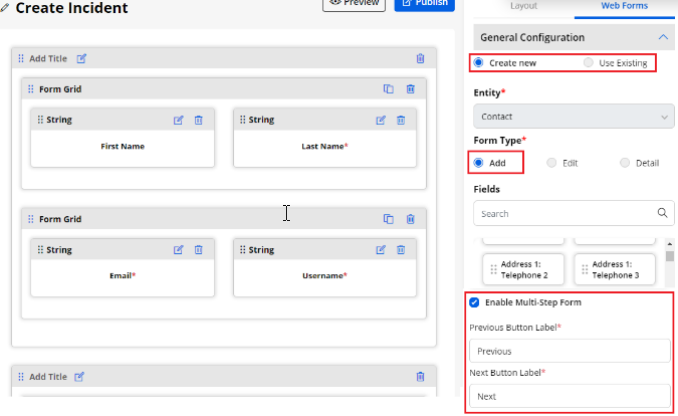Edit the First Name string field
This screenshot has height=416, width=678.
click(178, 120)
